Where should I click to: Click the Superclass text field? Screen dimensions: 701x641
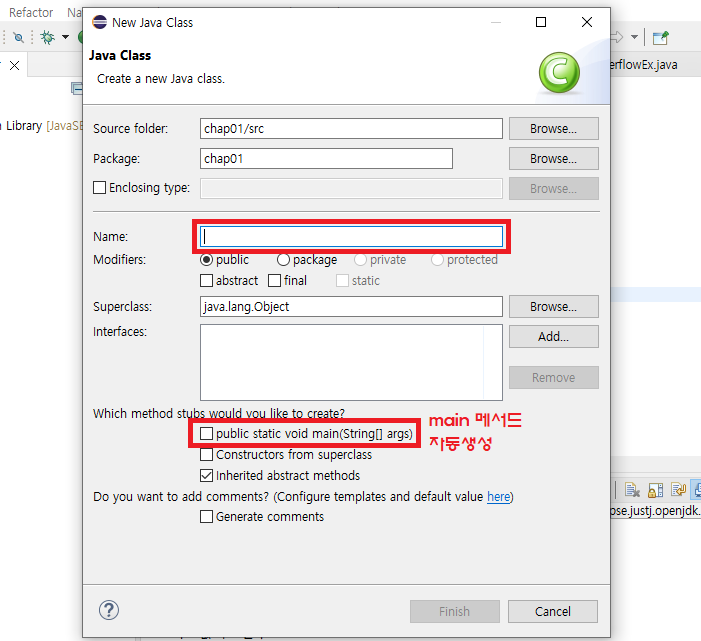tap(351, 307)
